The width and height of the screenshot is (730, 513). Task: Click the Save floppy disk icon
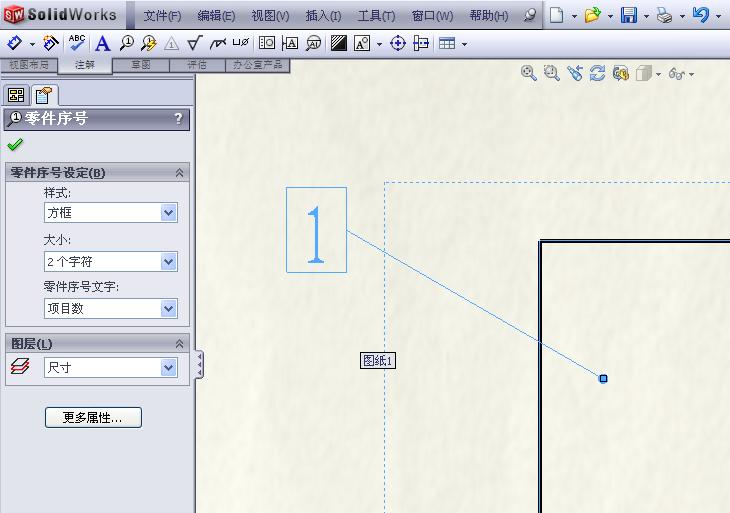point(629,15)
